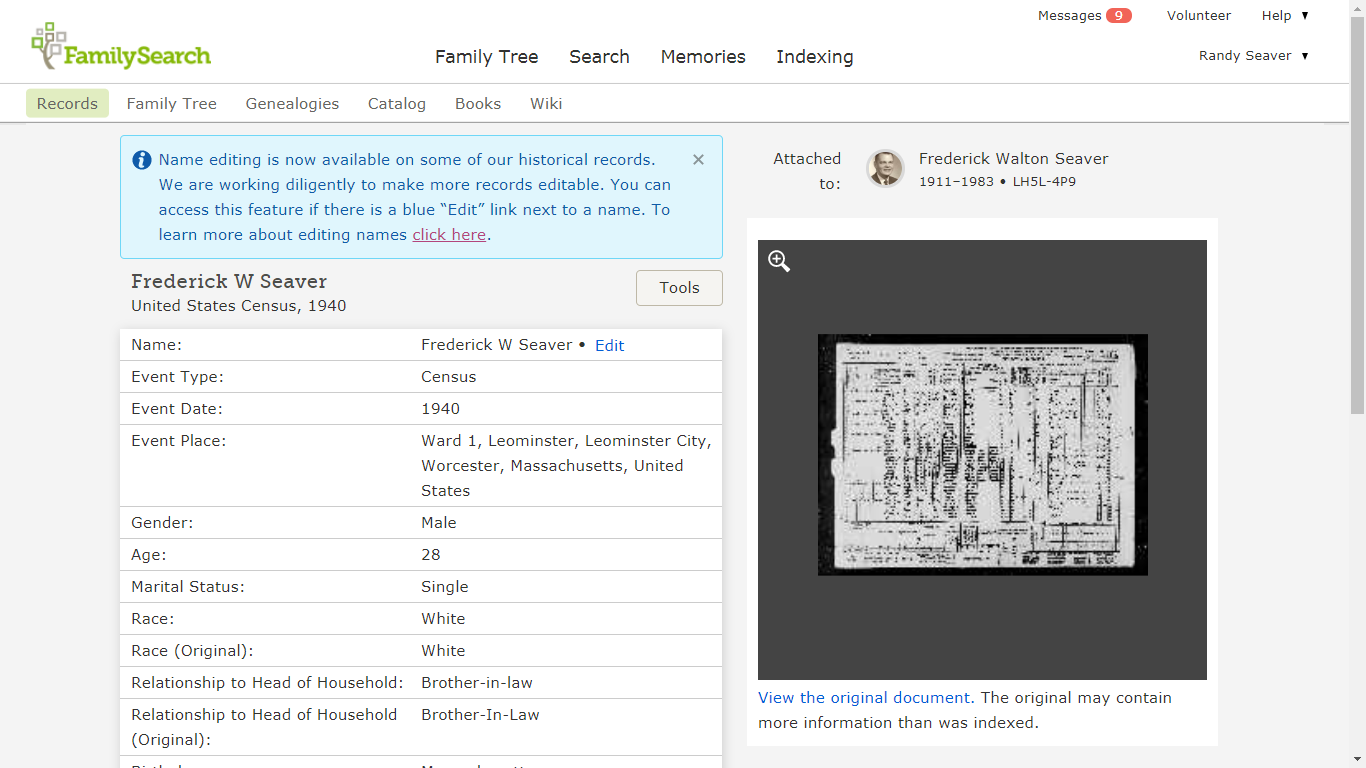Click the info icon in the blue banner
The image size is (1366, 768).
[141, 159]
